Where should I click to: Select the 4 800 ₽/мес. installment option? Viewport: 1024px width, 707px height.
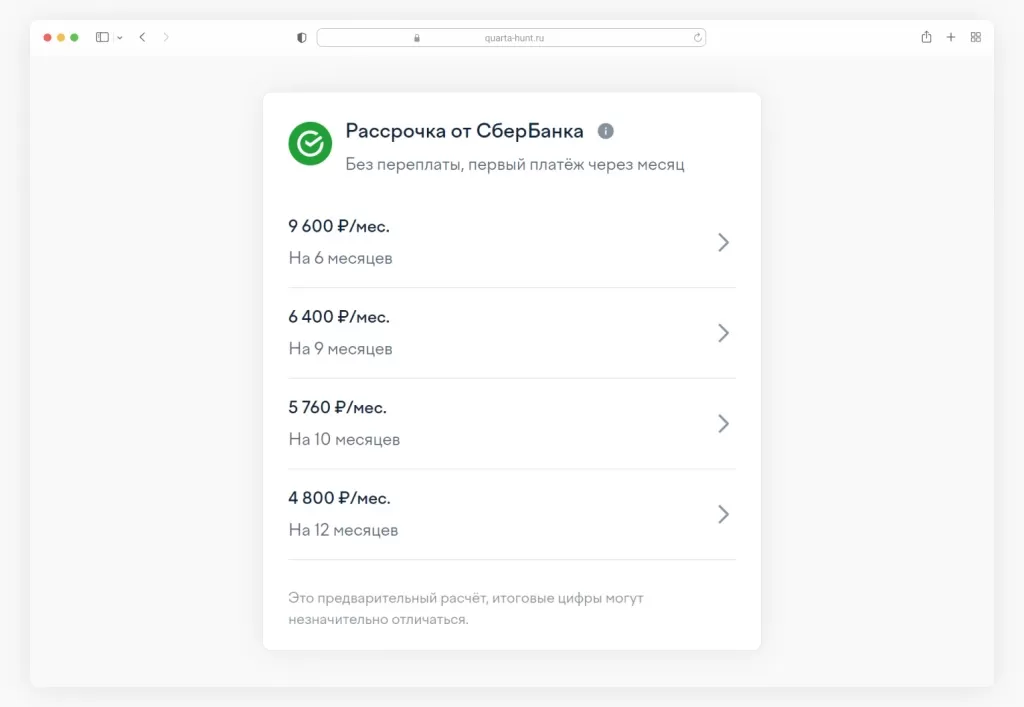(512, 514)
